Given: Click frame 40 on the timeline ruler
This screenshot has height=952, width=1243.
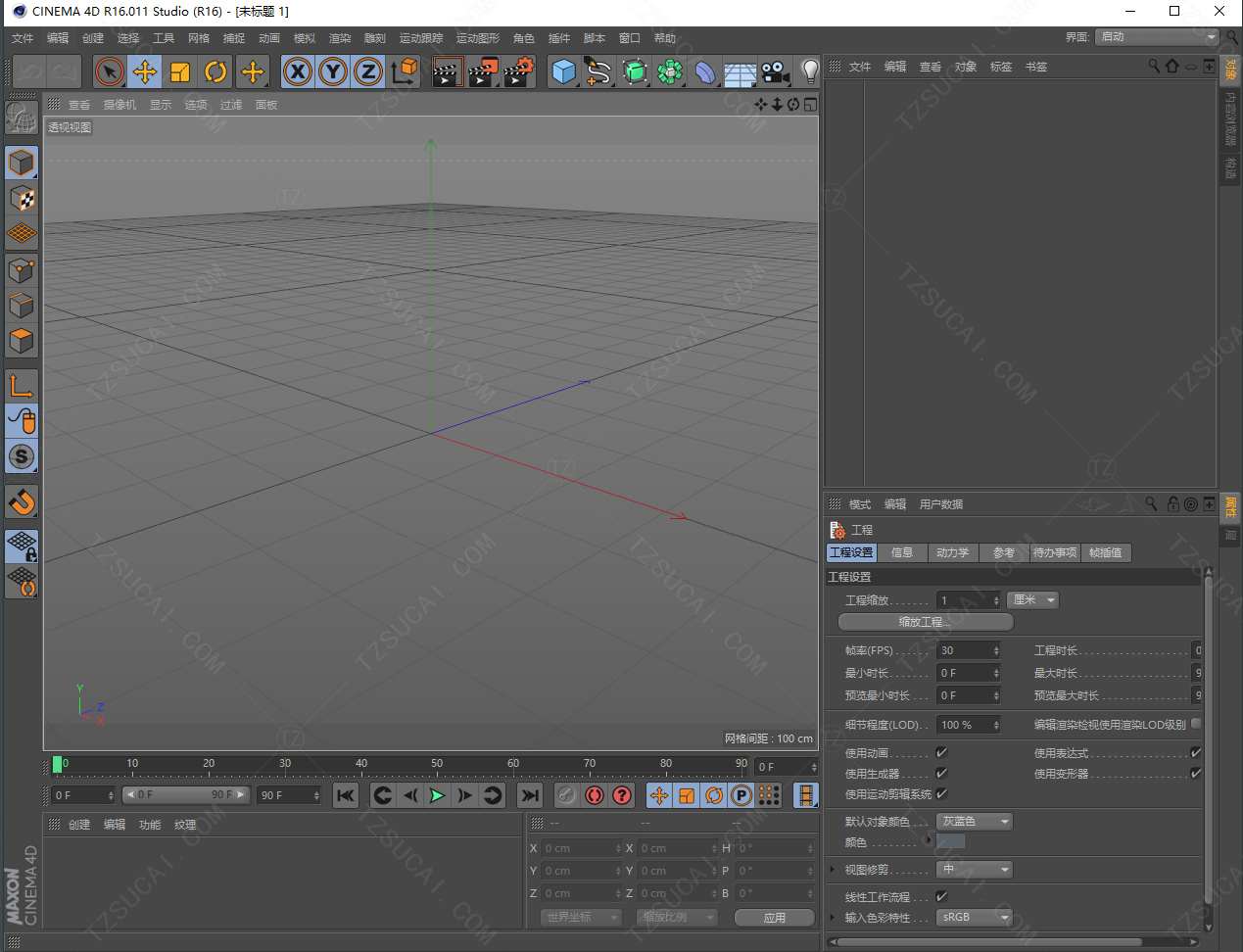Looking at the screenshot, I should (361, 764).
